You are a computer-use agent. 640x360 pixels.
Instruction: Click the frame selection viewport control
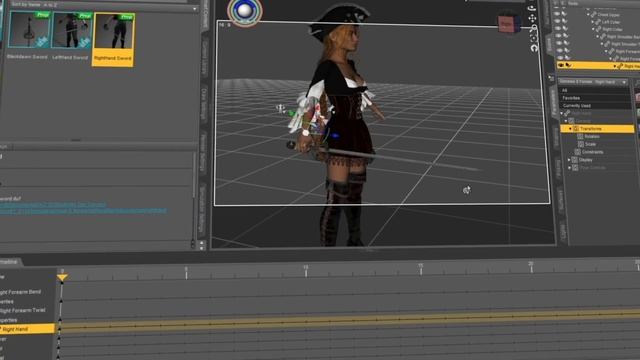pyautogui.click(x=533, y=38)
